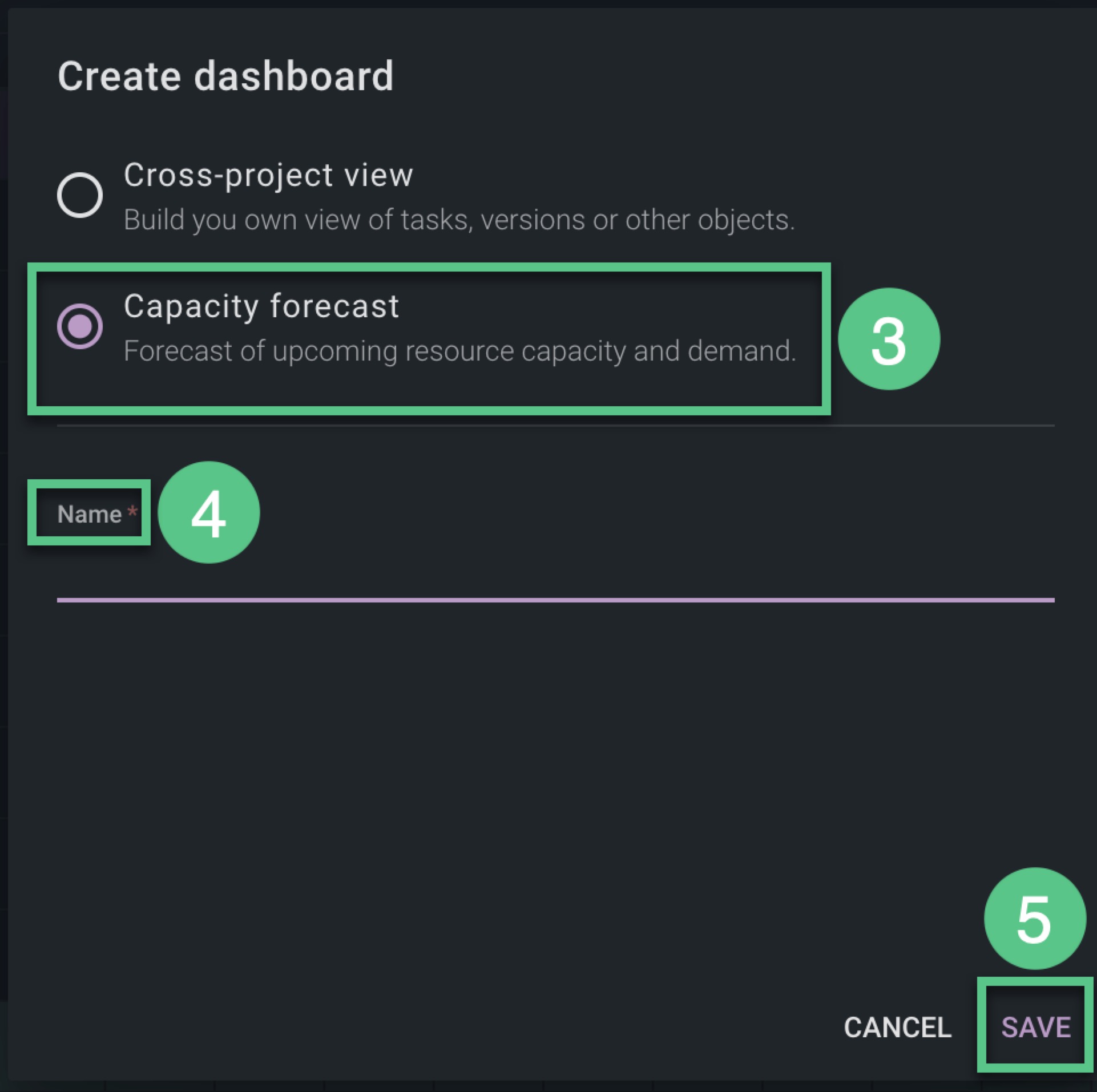Click the 'Build you own view' description text
Screen dimensions: 1097x1092
pos(459,220)
